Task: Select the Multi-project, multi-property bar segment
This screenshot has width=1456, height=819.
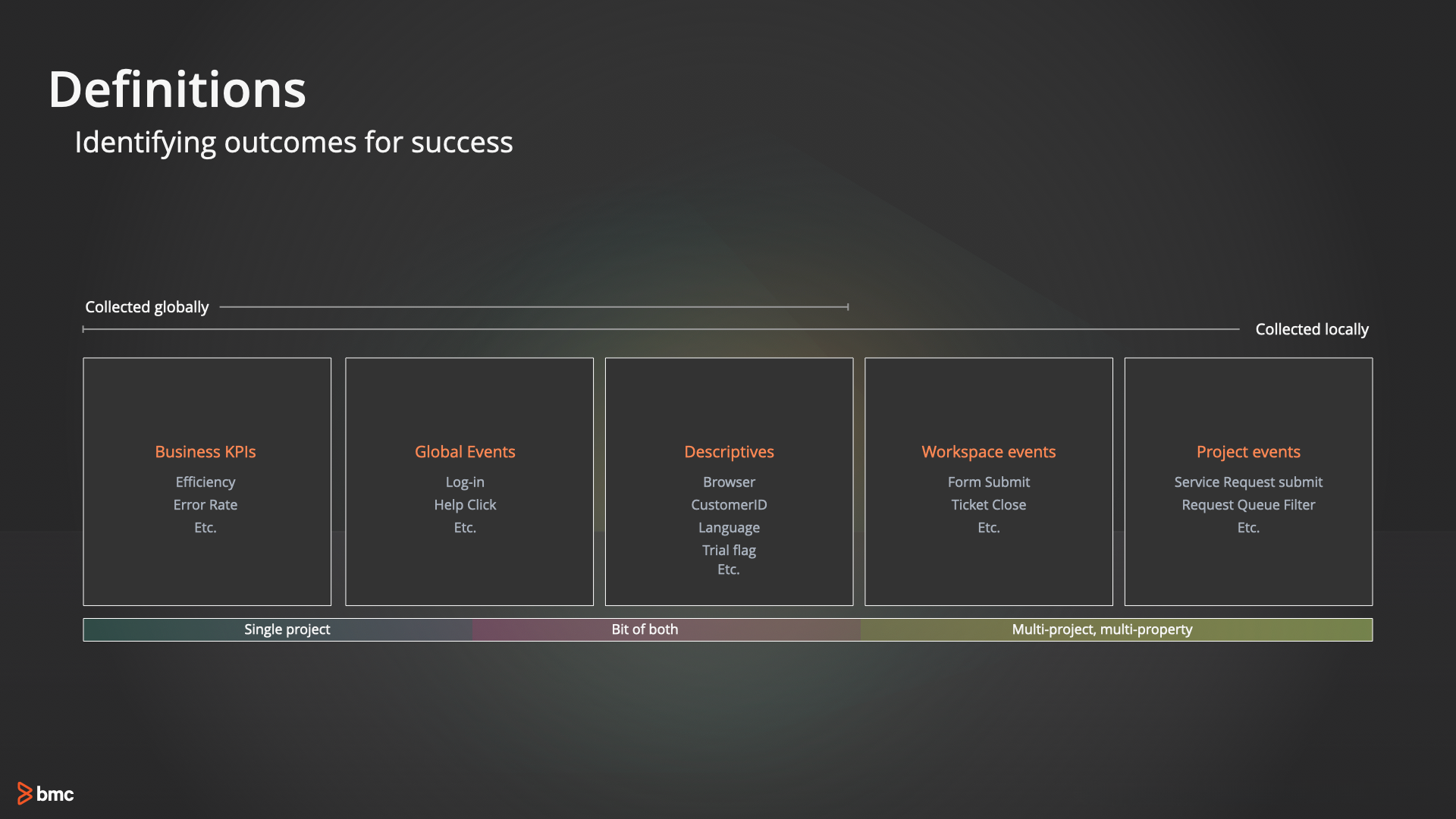Action: (1102, 629)
